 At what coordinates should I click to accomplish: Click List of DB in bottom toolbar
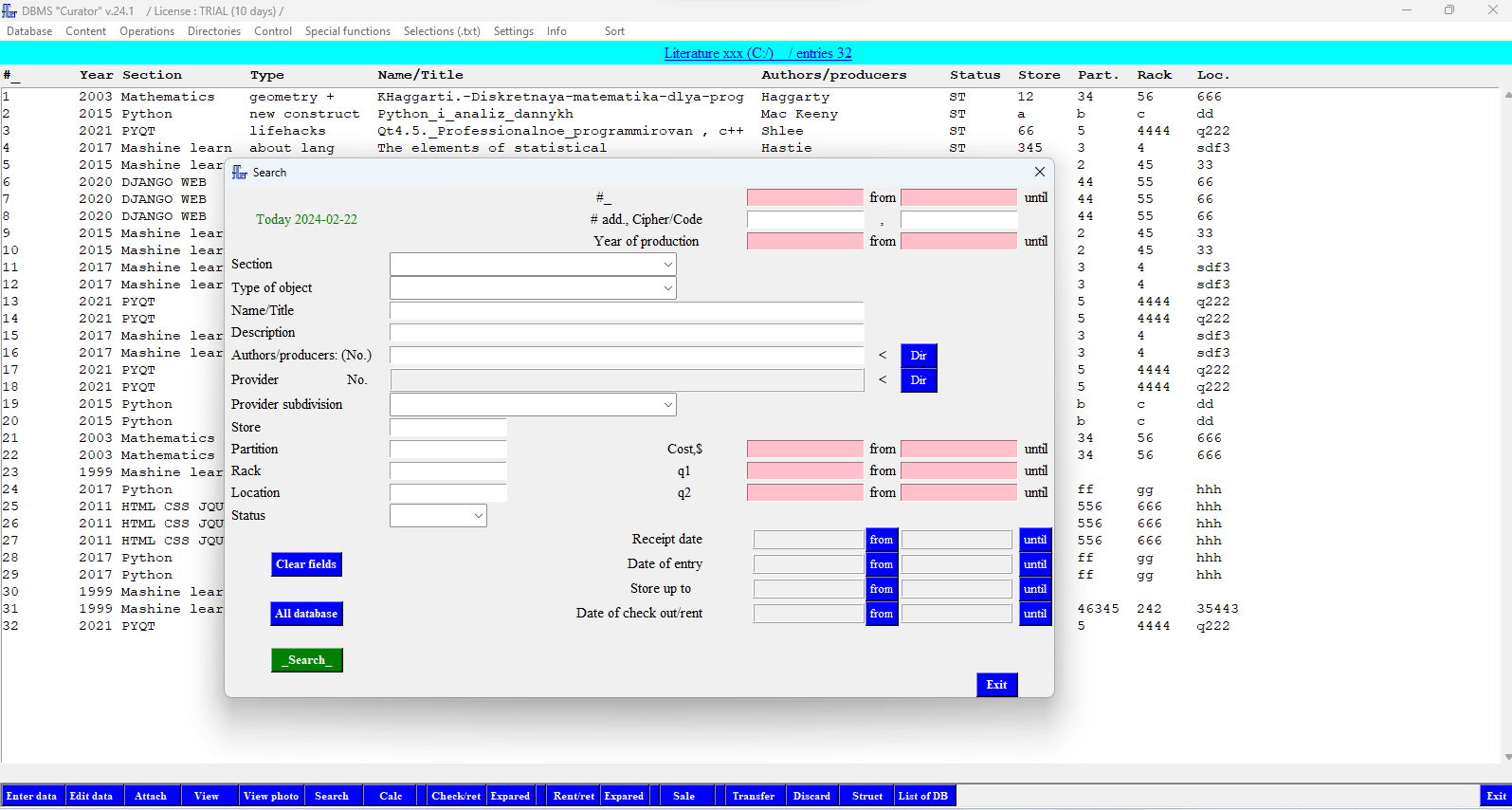923,796
